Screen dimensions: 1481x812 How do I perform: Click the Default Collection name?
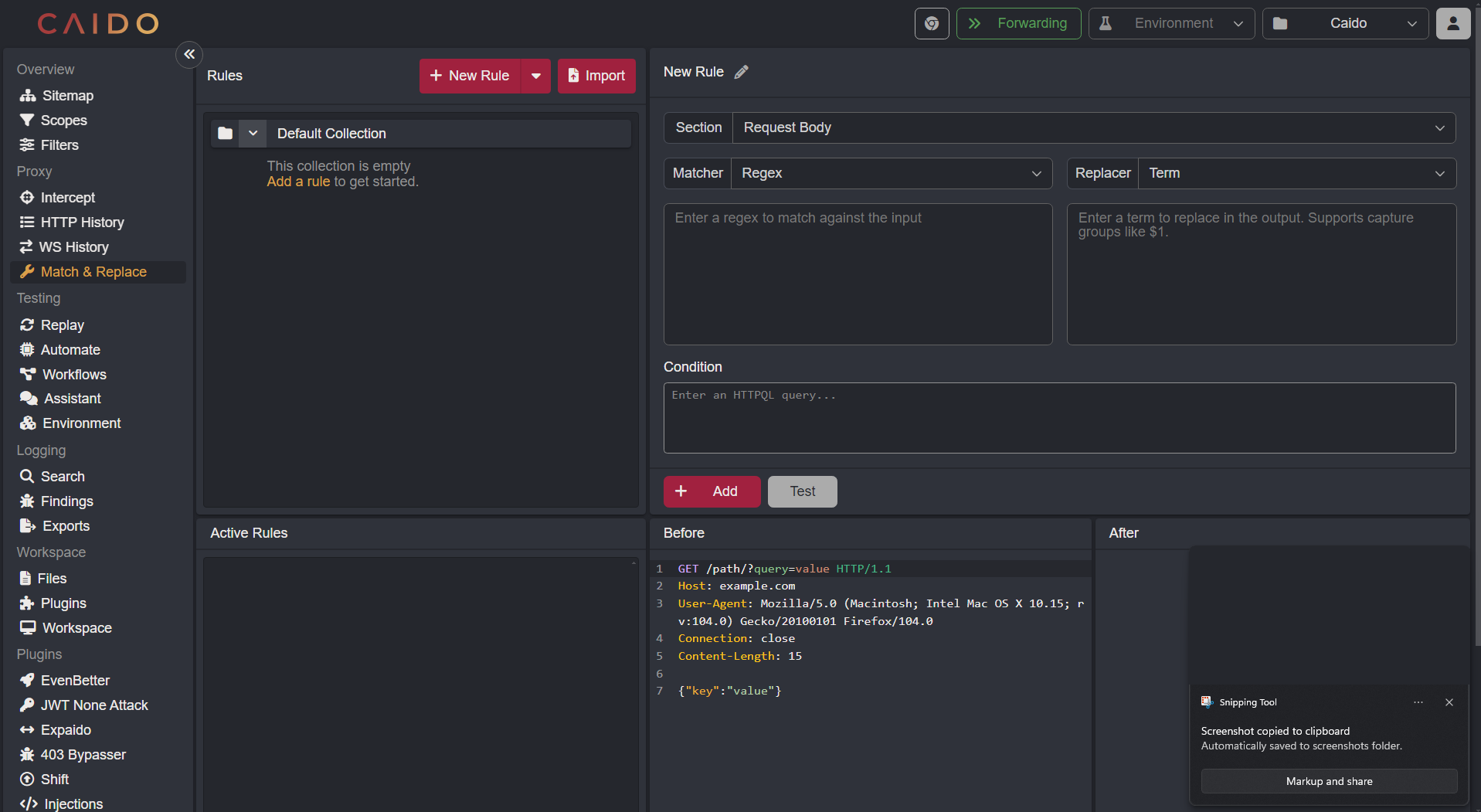click(331, 134)
